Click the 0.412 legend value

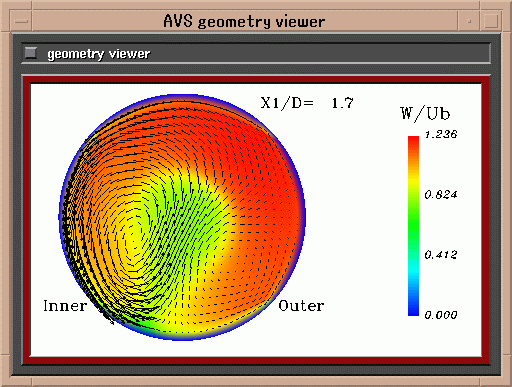click(441, 255)
